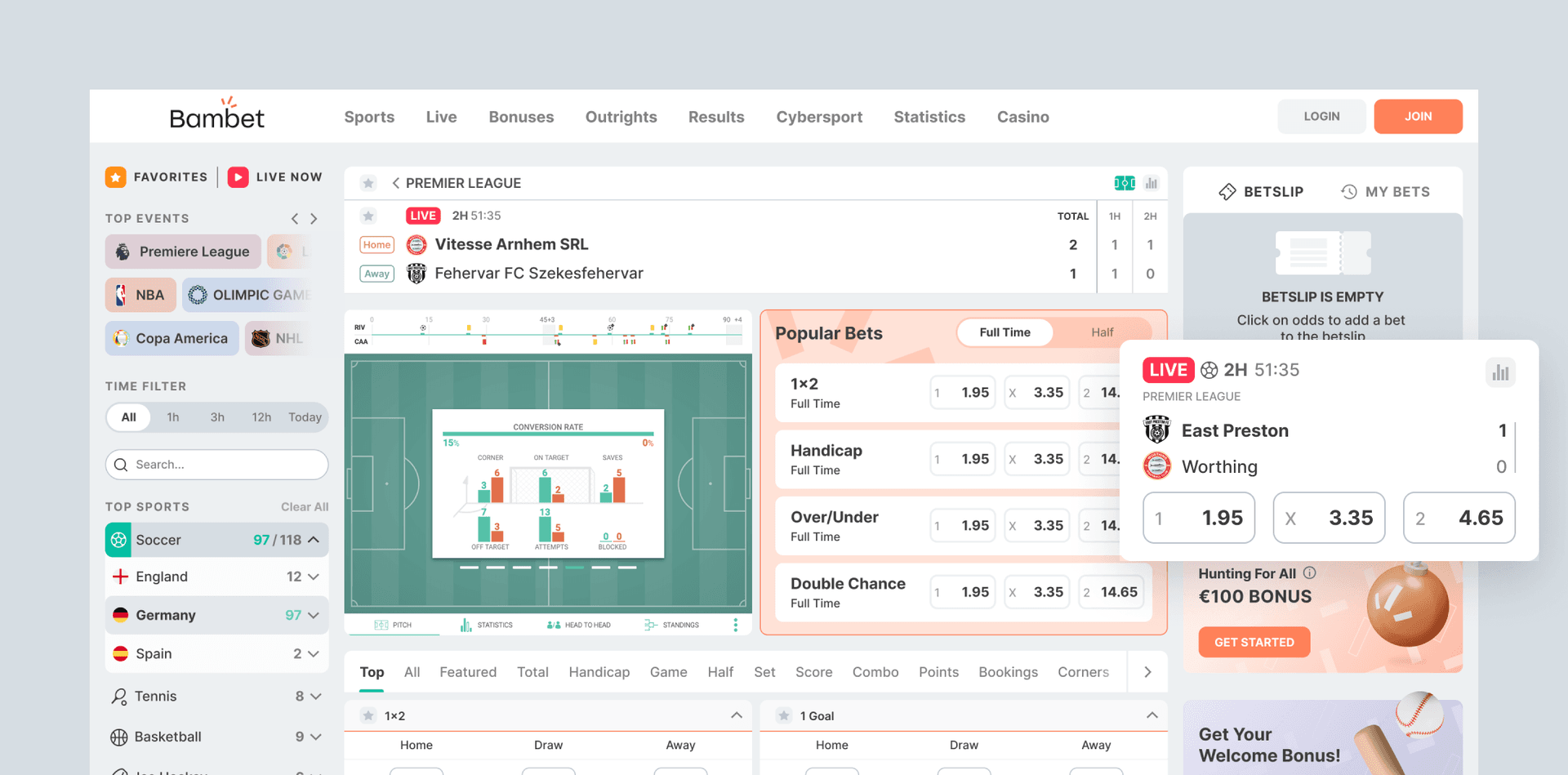Open Cybersport in the main navigation
This screenshot has height=775, width=1568.
click(819, 117)
